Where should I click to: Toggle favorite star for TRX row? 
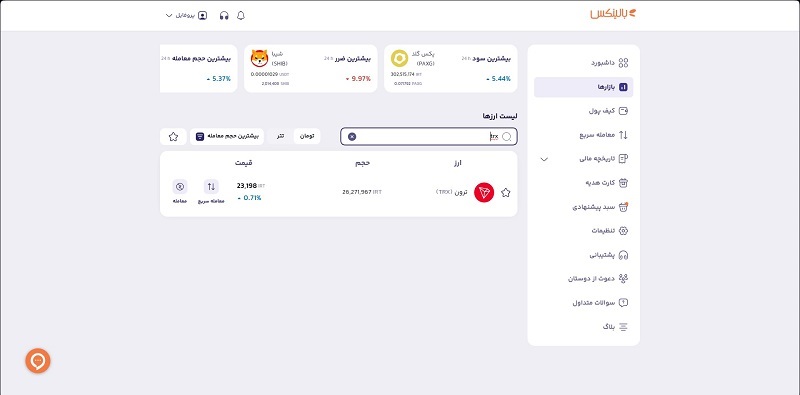[506, 192]
